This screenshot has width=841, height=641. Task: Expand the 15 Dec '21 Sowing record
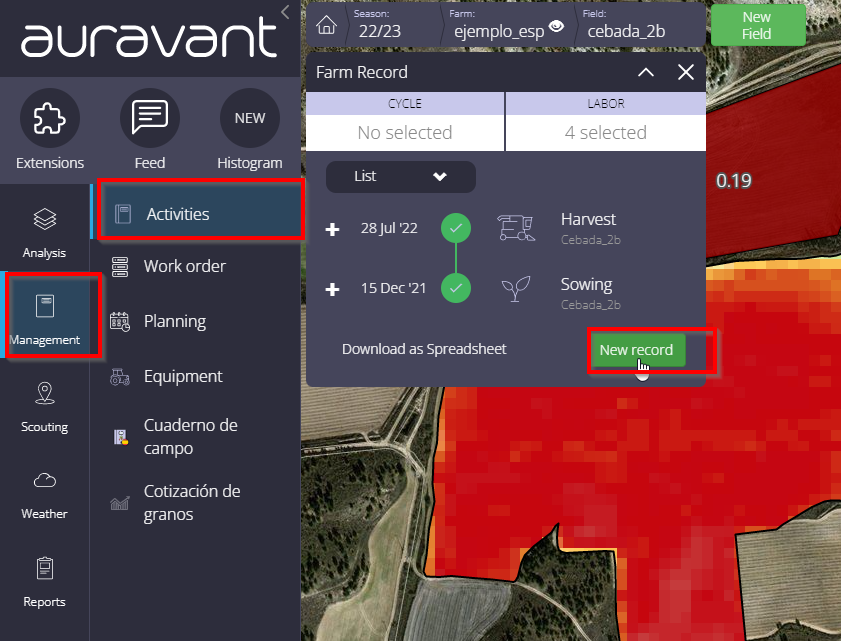pos(333,289)
